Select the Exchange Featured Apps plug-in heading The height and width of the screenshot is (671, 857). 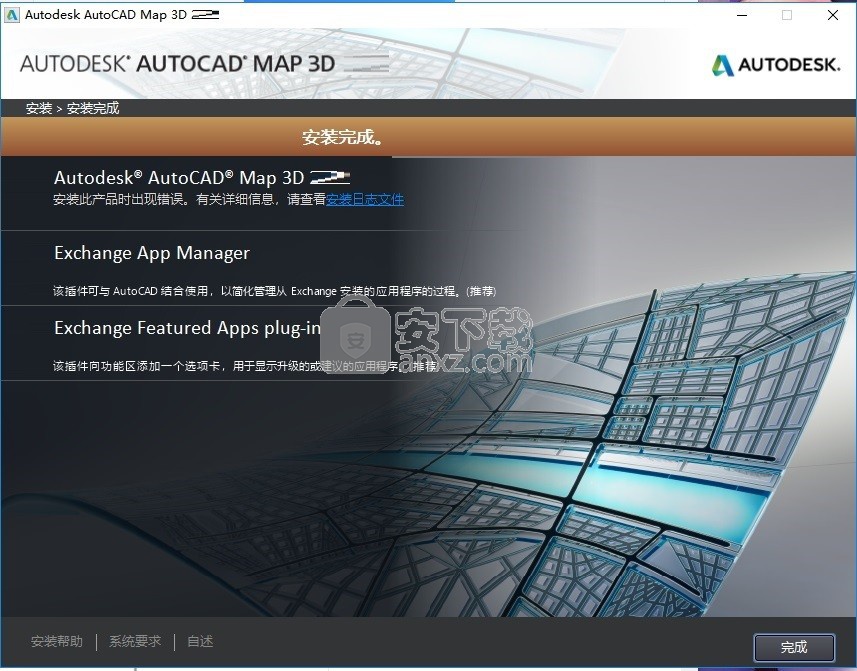[x=187, y=328]
